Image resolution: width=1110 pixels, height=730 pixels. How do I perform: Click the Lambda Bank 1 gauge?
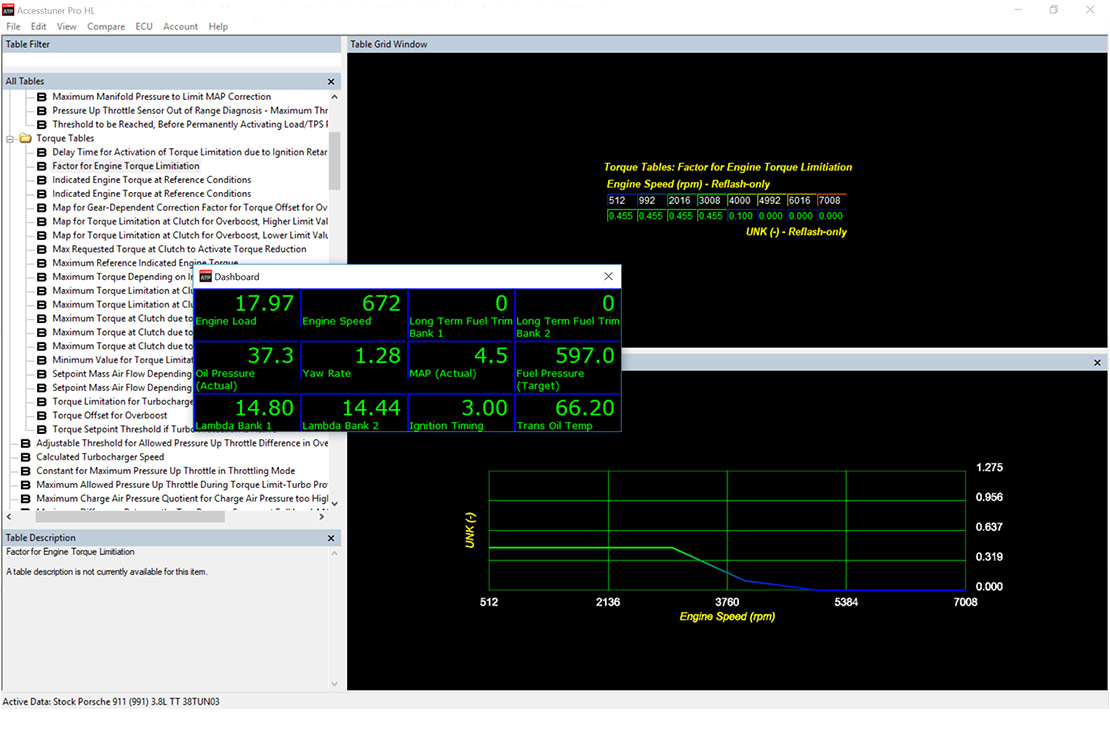pyautogui.click(x=247, y=413)
